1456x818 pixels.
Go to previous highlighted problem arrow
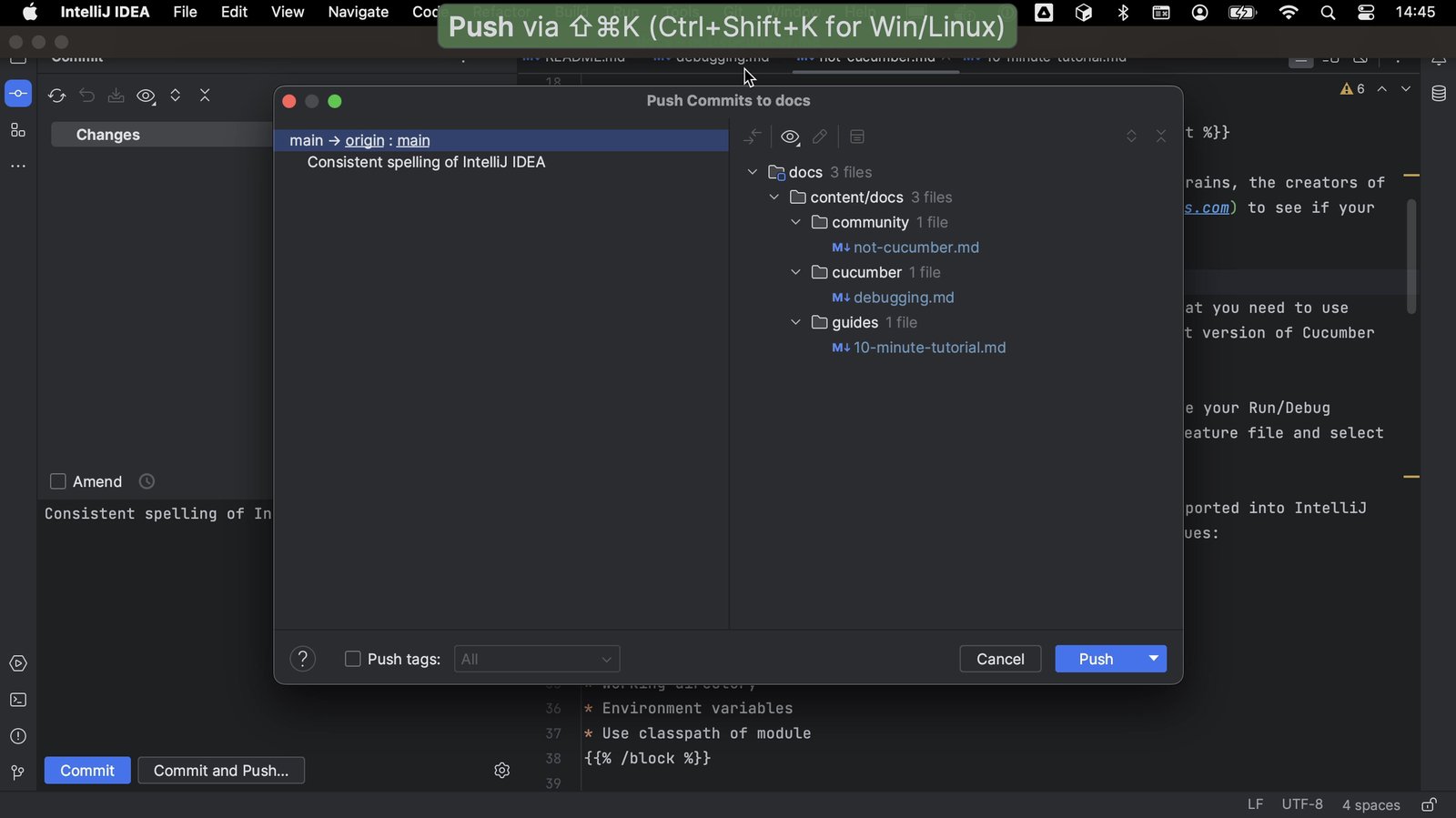pyautogui.click(x=1382, y=89)
